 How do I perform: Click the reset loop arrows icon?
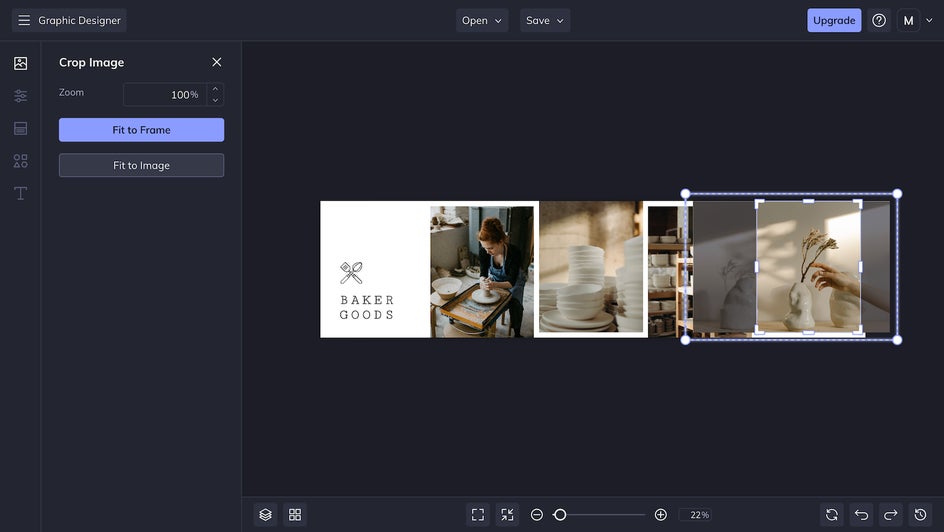point(832,515)
